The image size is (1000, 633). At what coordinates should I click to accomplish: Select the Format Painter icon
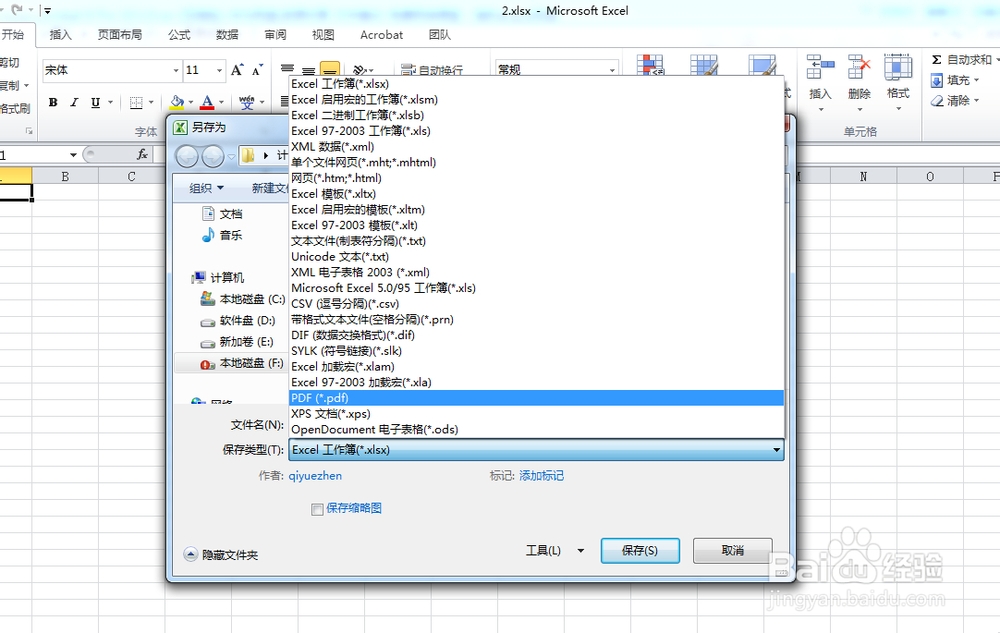(x=14, y=109)
